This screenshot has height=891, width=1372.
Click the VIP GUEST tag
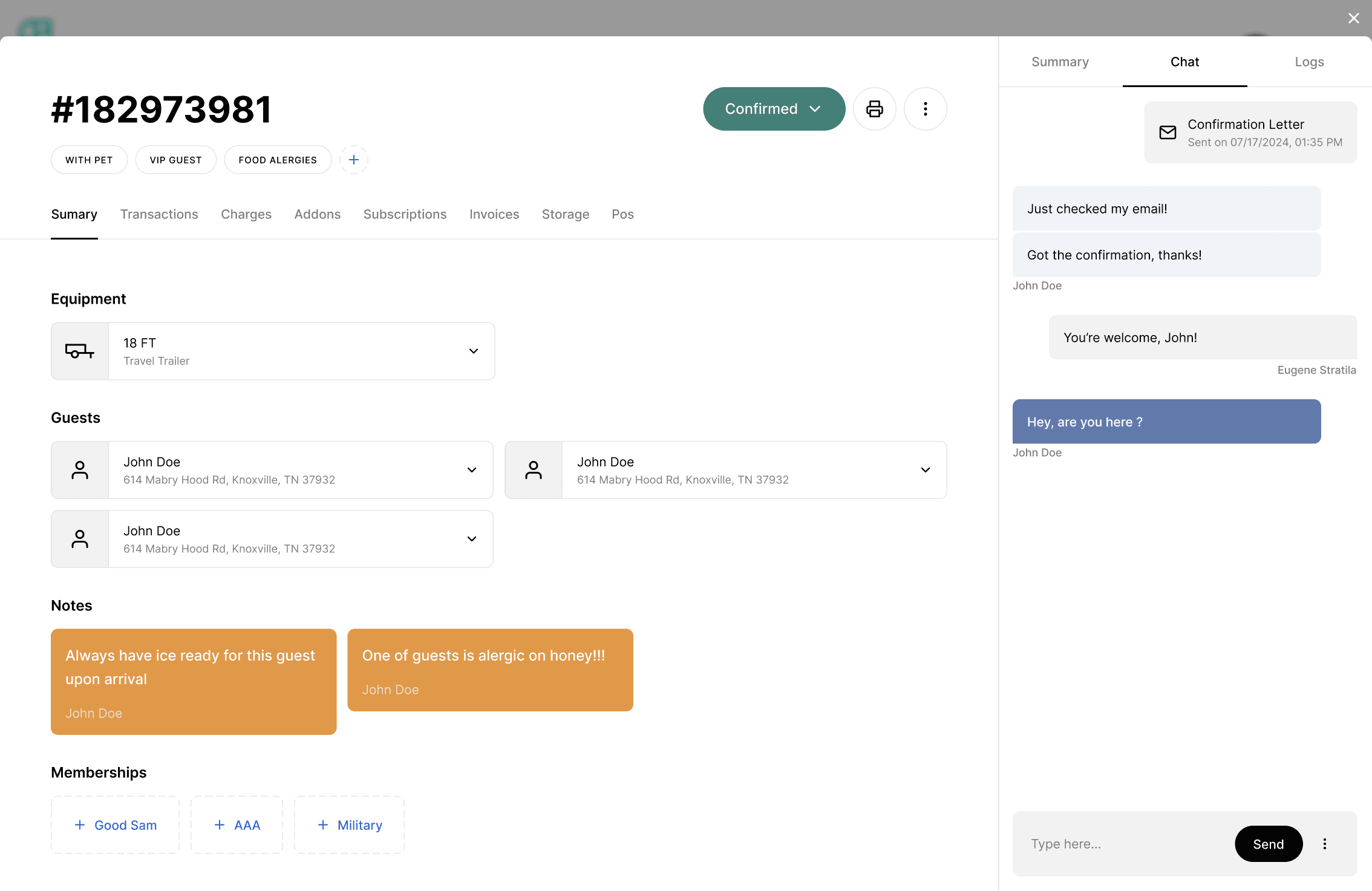click(175, 160)
